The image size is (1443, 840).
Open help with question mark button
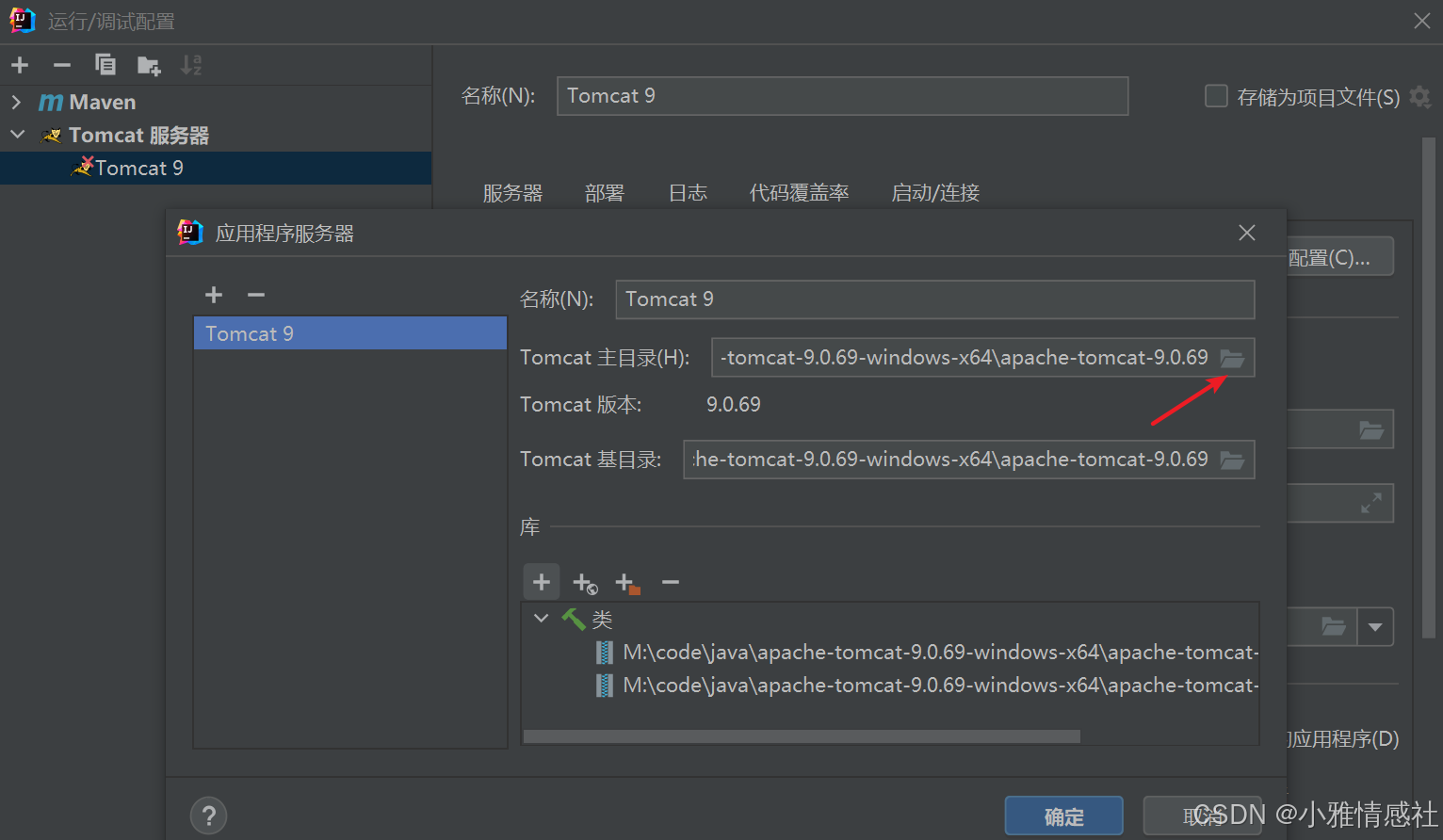pyautogui.click(x=209, y=816)
